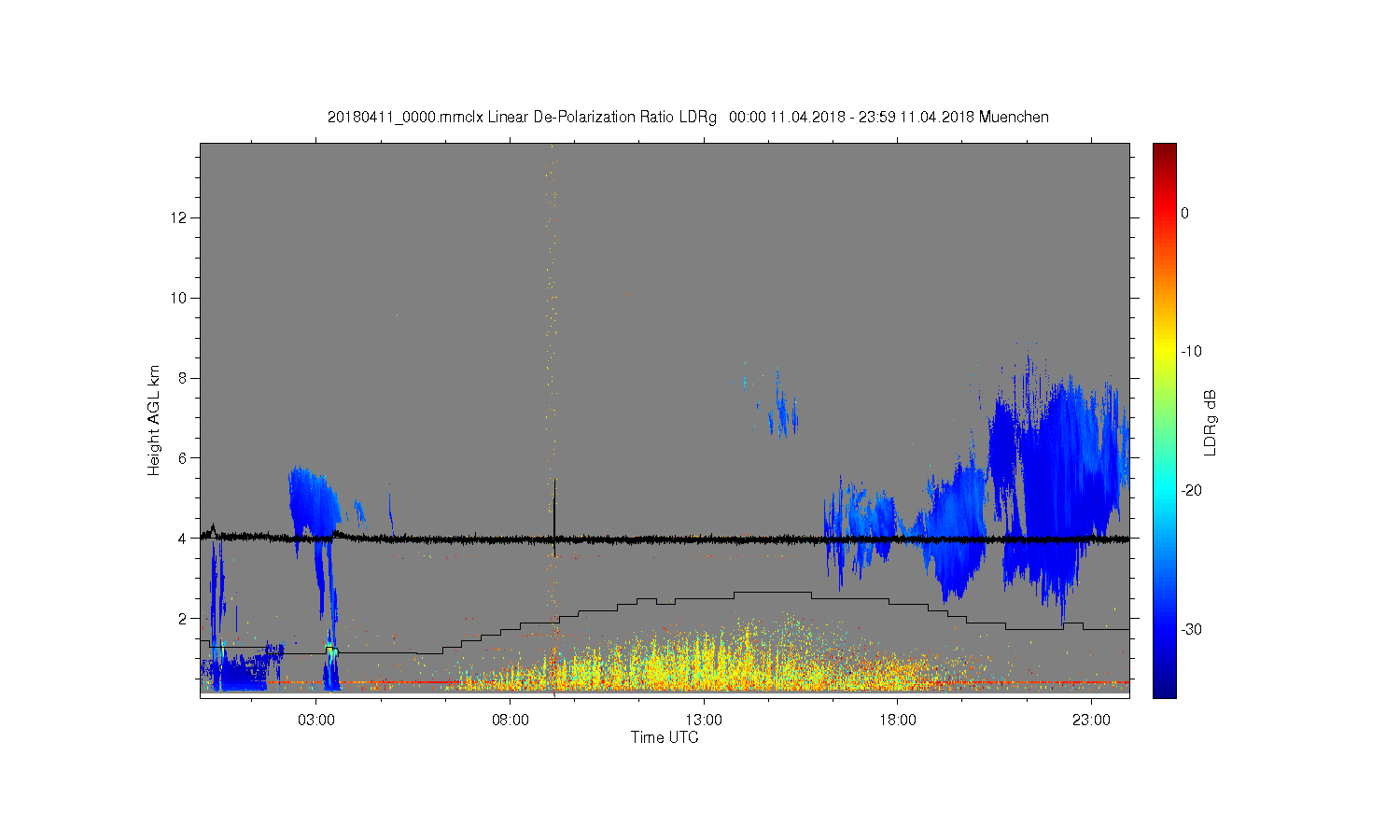Click the height axis tick label 6
Image resolution: width=1400 pixels, height=840 pixels.
tap(183, 457)
